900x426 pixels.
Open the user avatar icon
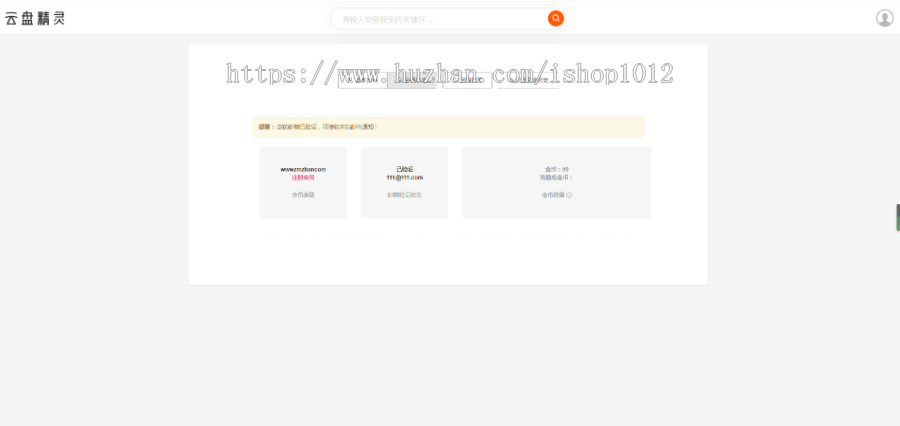click(885, 18)
